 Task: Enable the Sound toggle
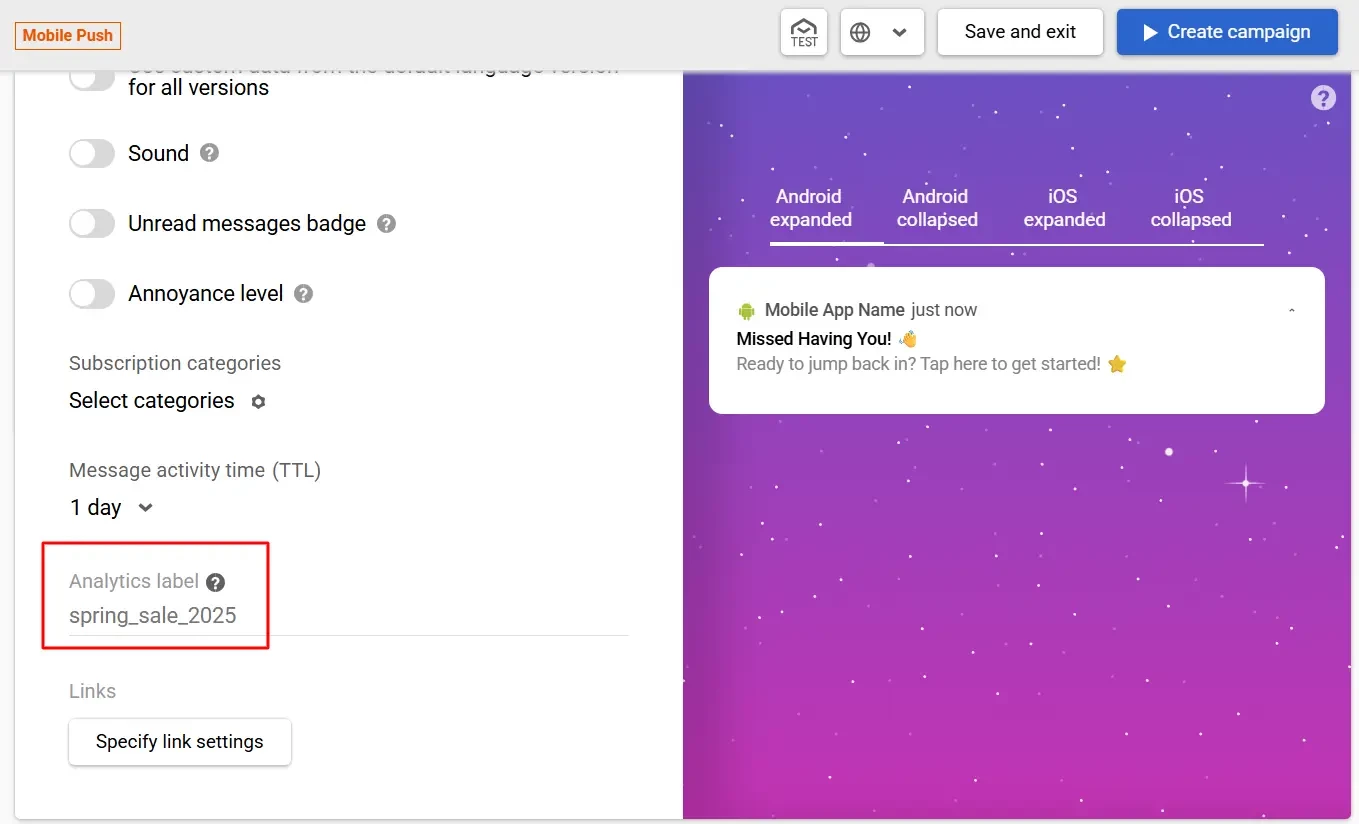[x=92, y=153]
